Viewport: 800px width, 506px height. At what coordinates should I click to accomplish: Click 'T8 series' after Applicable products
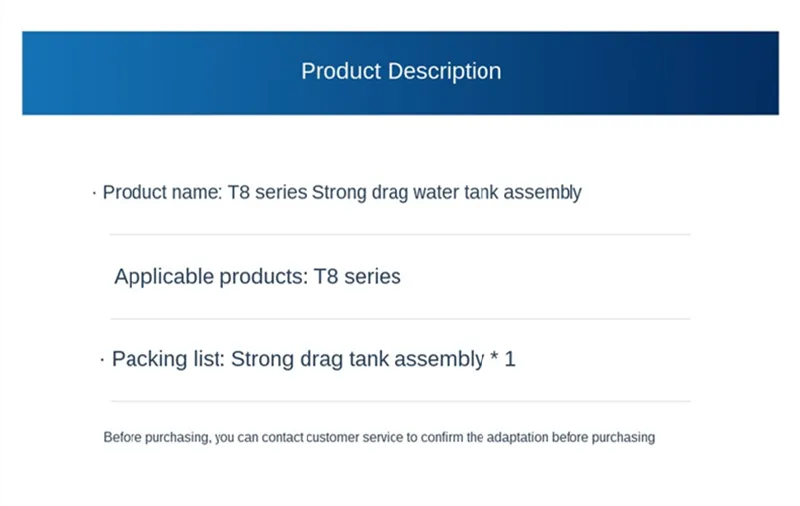pos(357,276)
